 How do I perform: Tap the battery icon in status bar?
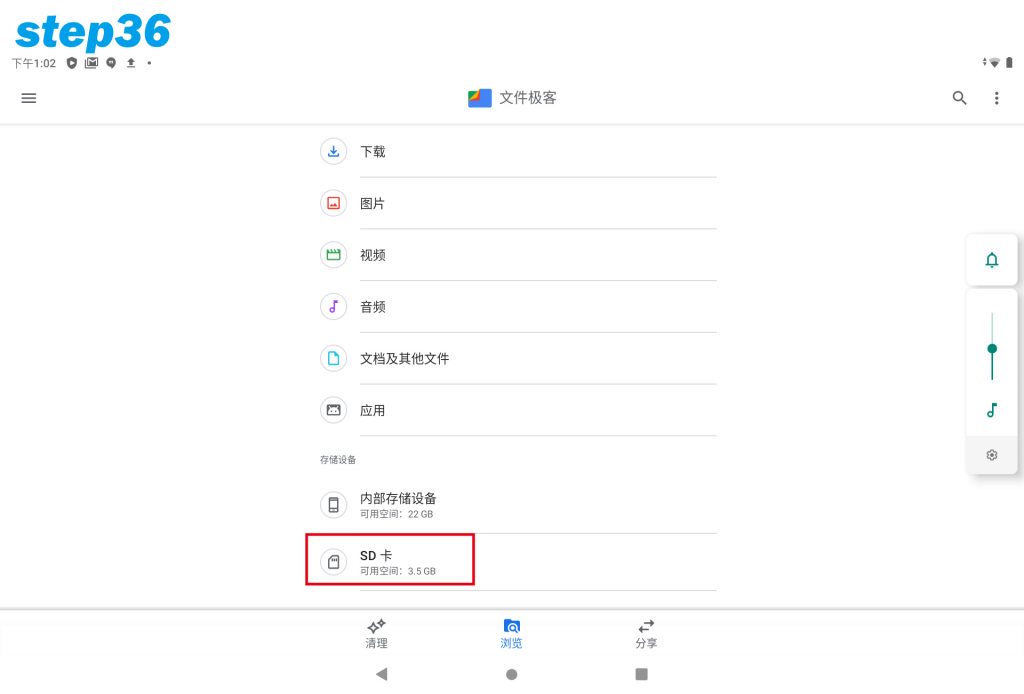1009,63
